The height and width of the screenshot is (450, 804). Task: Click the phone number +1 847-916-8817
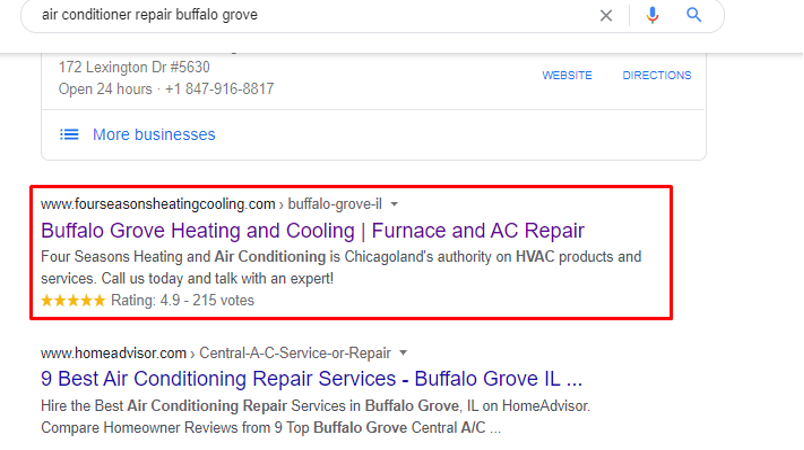pyautogui.click(x=219, y=89)
